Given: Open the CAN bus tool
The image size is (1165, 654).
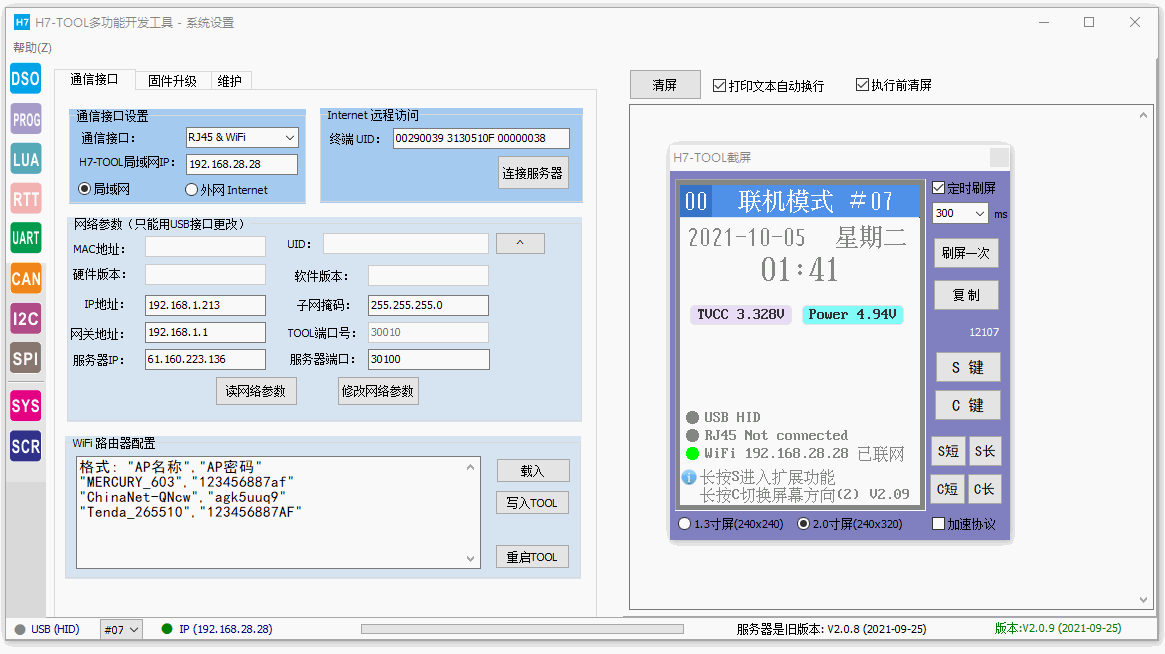Looking at the screenshot, I should click(x=25, y=279).
